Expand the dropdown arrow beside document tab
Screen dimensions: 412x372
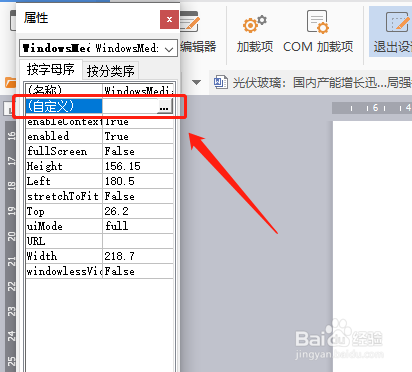[x=196, y=82]
